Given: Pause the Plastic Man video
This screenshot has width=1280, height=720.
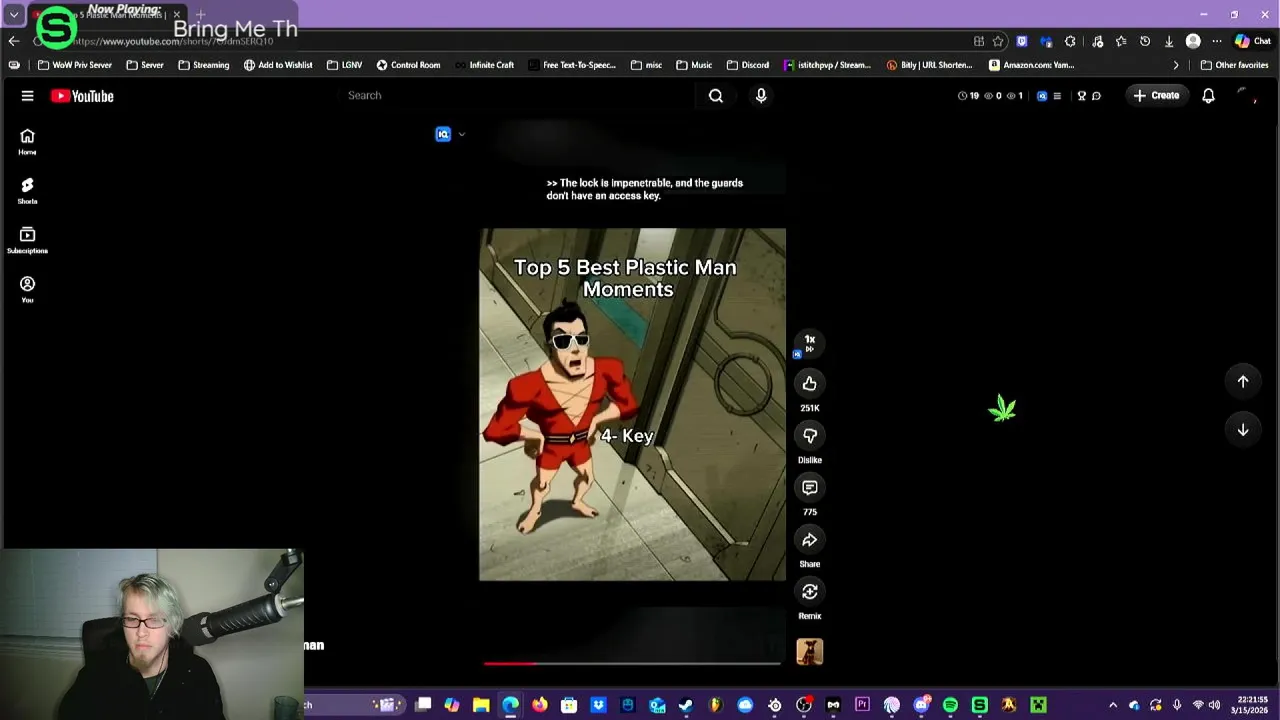Looking at the screenshot, I should [x=632, y=404].
